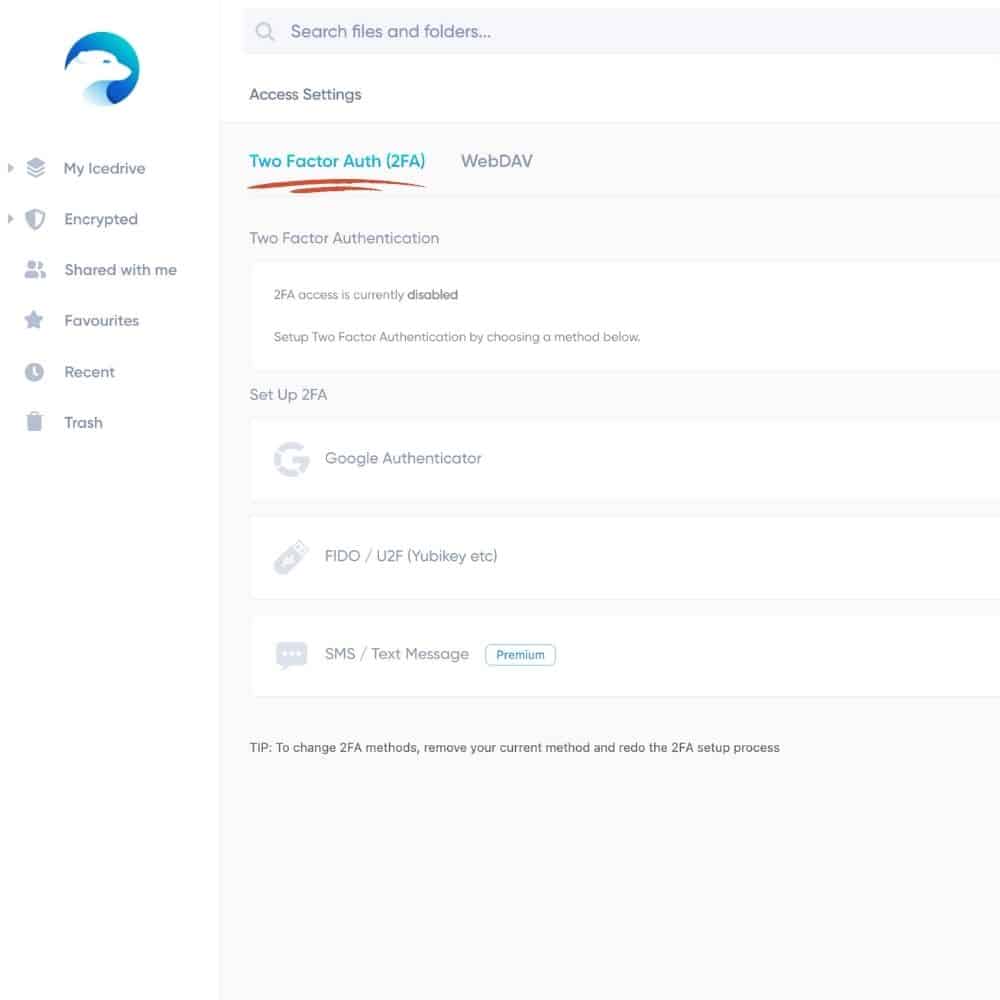
Task: Click the SMS speech bubble icon
Action: coord(291,655)
